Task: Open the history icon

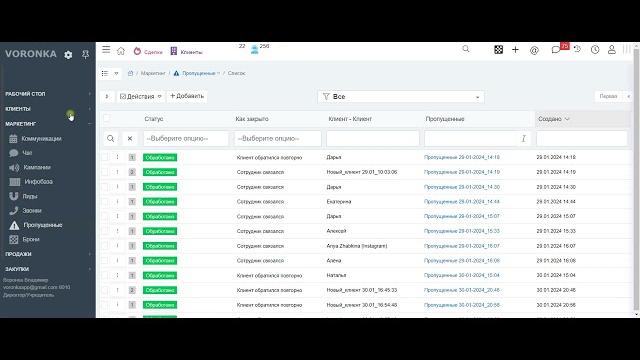Action: click(577, 49)
